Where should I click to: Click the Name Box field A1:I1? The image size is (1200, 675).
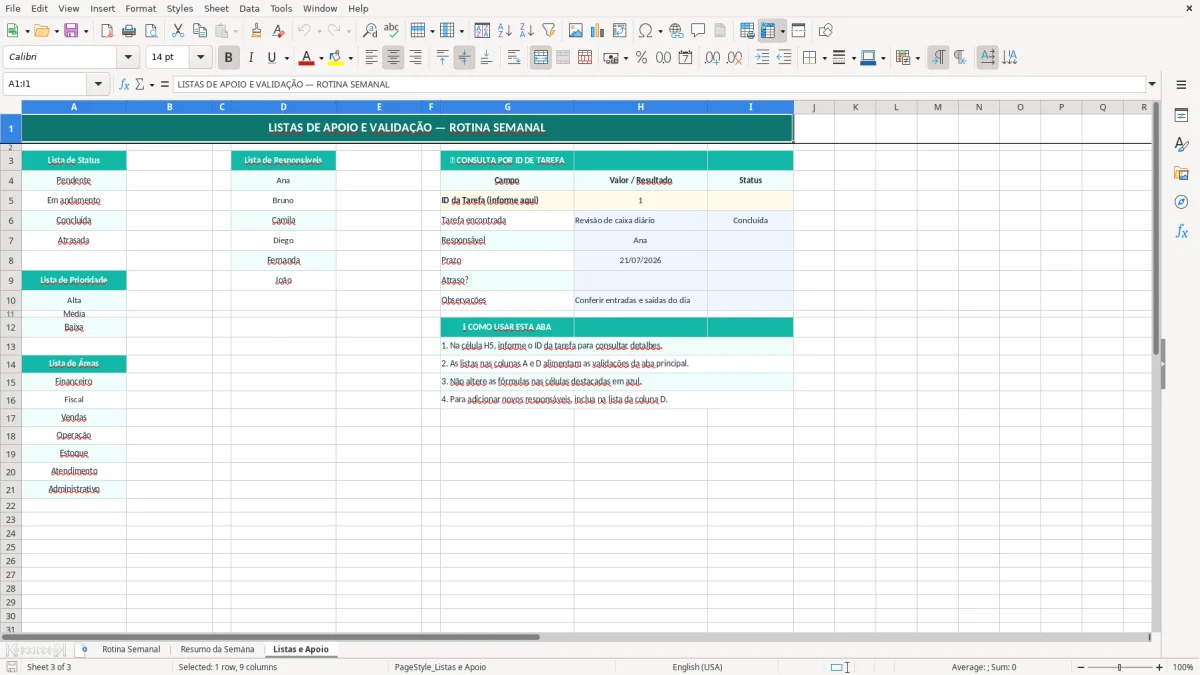46,84
